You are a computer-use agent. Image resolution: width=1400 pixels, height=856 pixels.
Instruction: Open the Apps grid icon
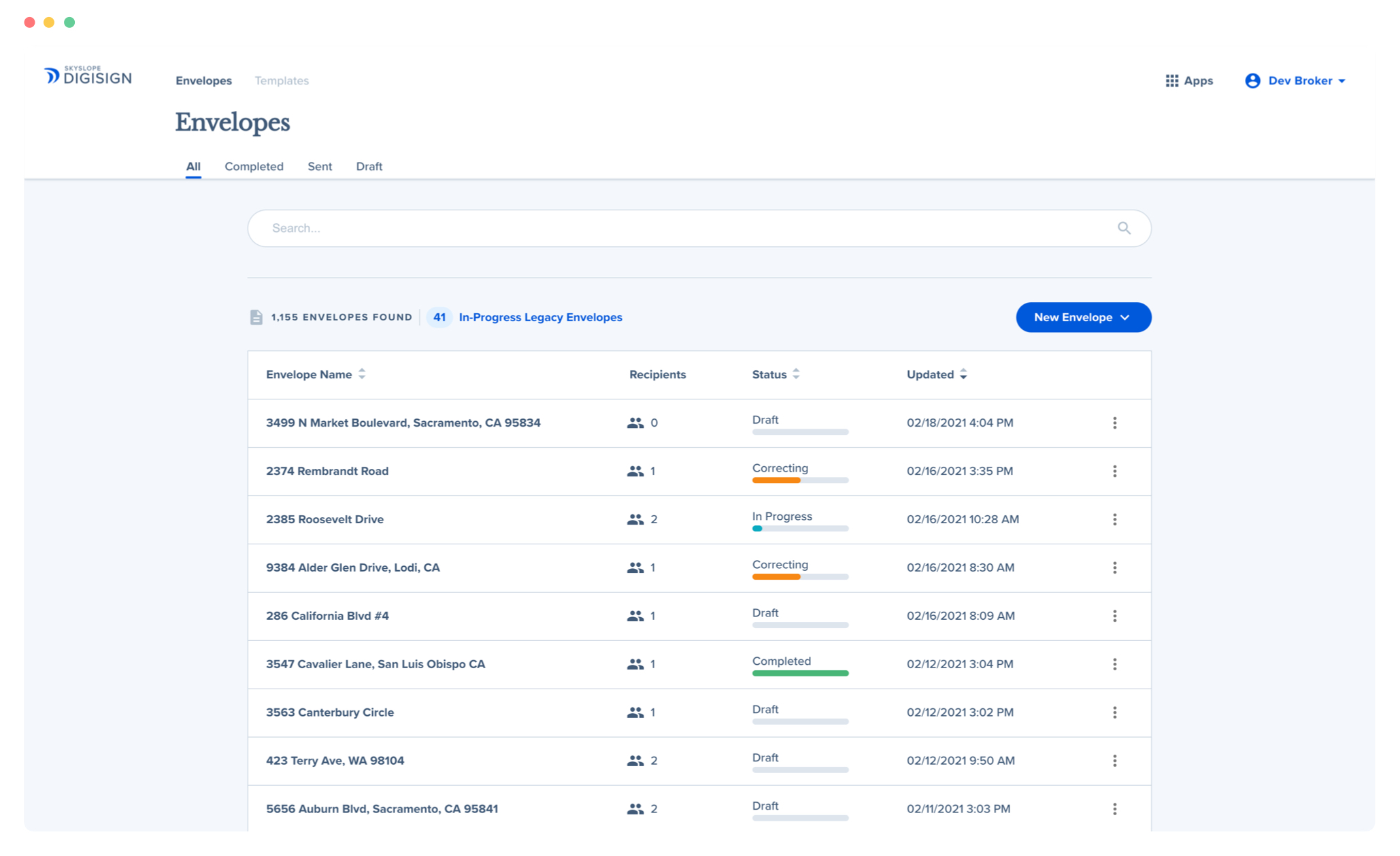click(1171, 81)
